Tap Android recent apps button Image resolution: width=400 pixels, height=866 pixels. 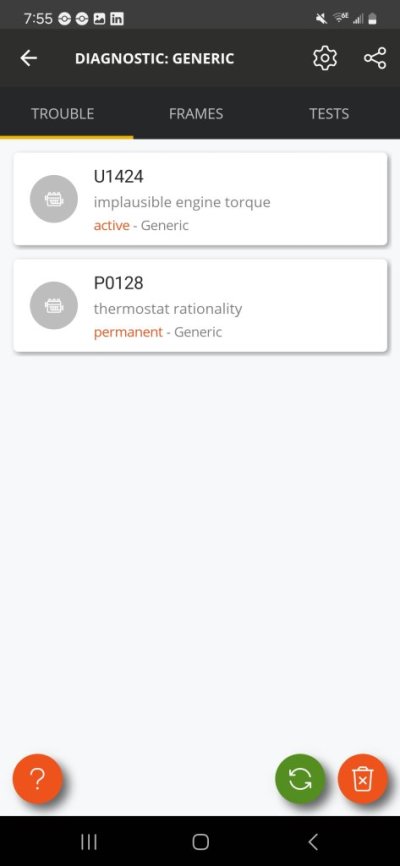coord(89,842)
